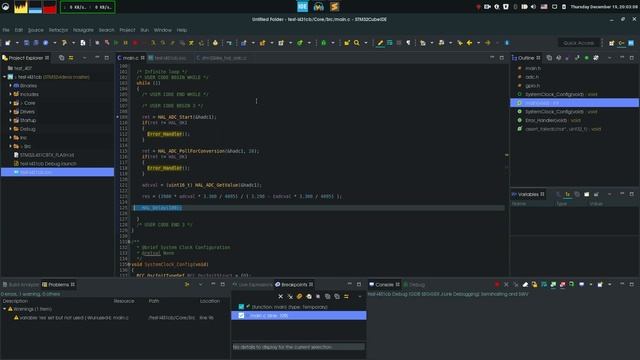Click Collapse All in Project Explorer
This screenshot has height=360, width=640.
coord(61,58)
